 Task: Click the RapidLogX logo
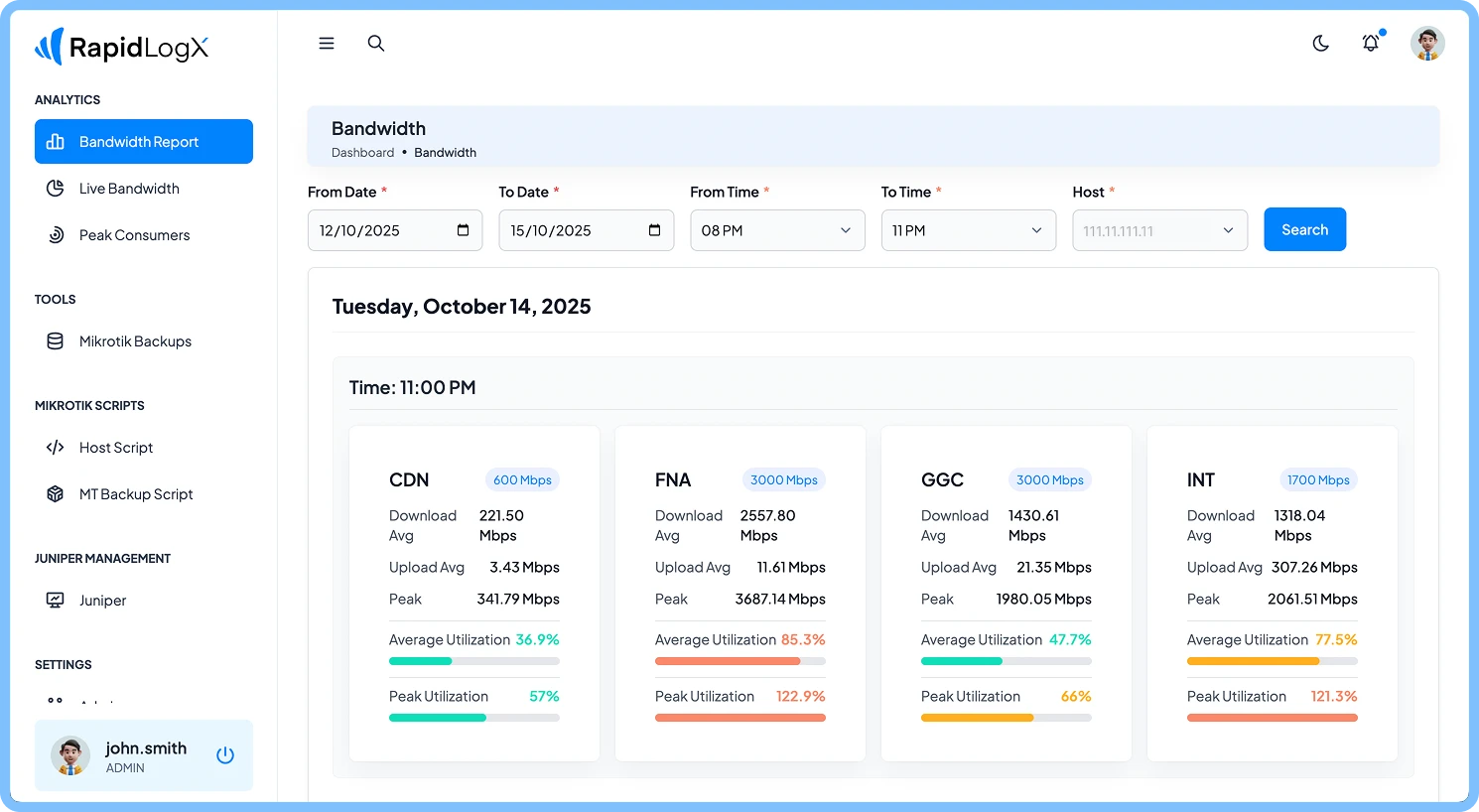coord(122,48)
